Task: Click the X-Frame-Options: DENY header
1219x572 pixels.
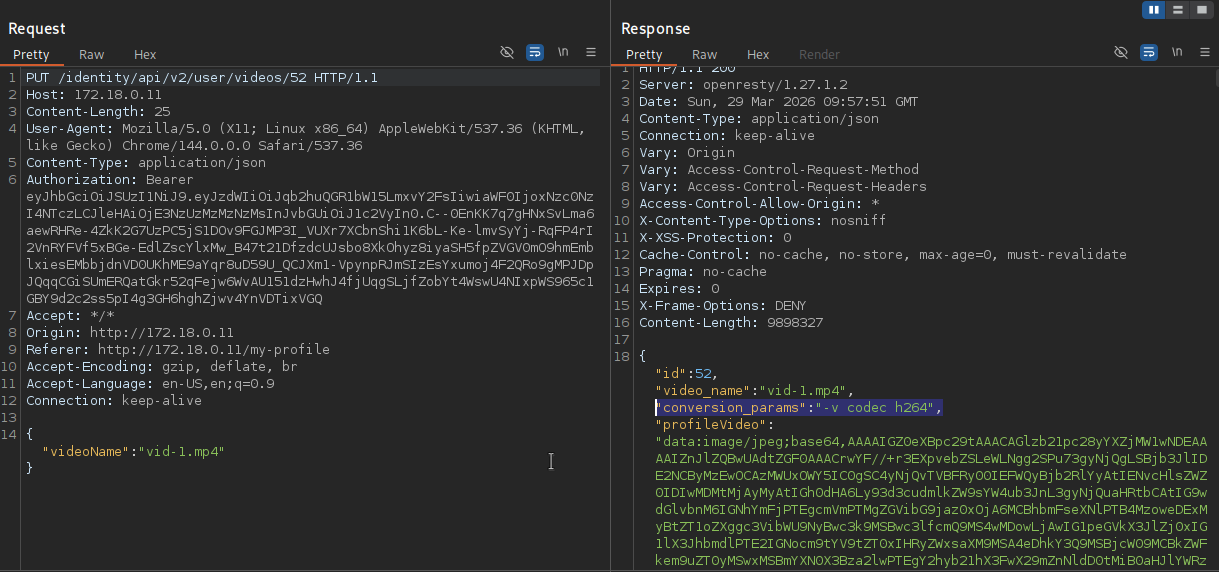Action: coord(723,306)
